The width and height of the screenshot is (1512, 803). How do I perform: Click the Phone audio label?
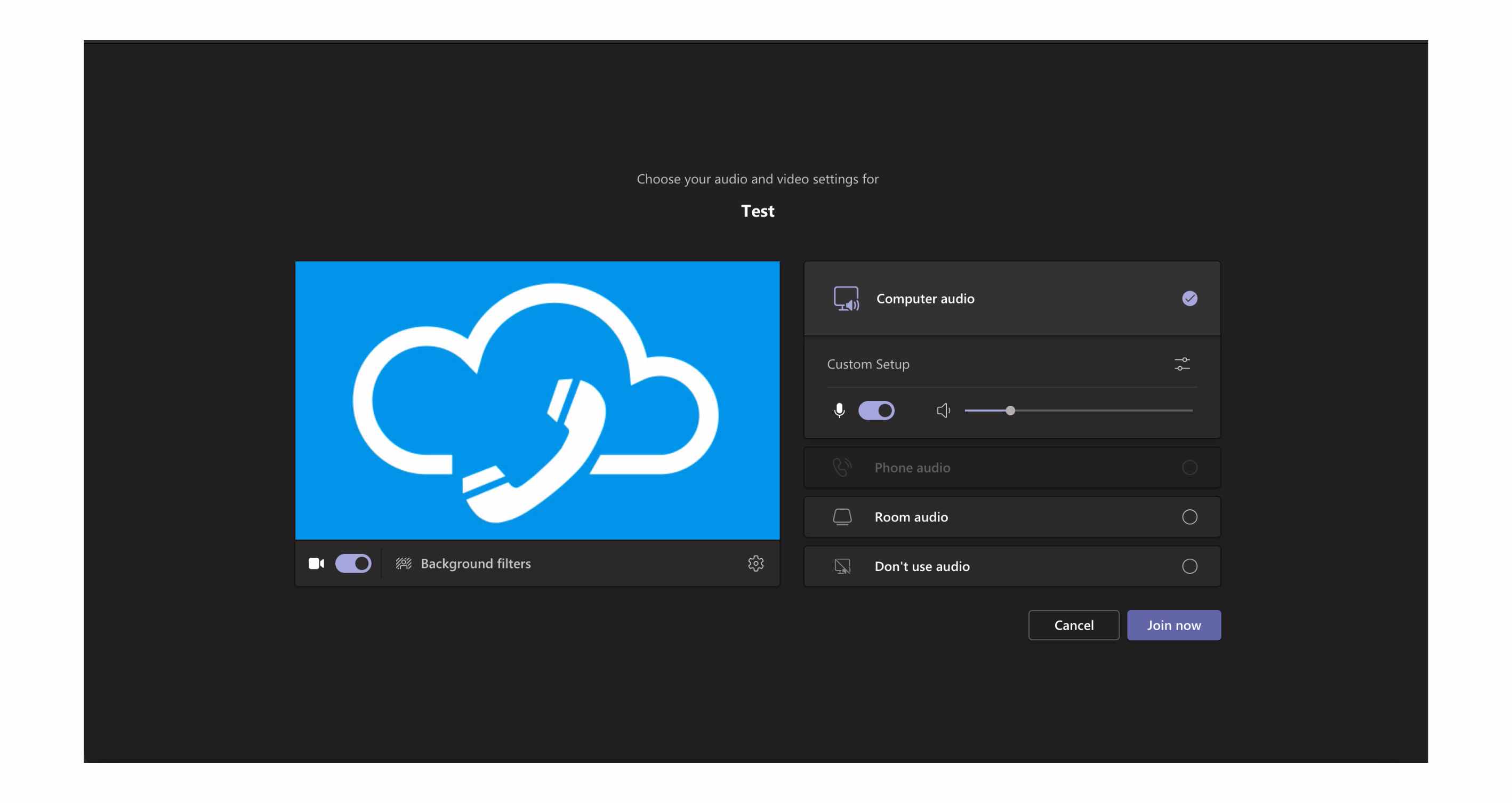pyautogui.click(x=912, y=467)
